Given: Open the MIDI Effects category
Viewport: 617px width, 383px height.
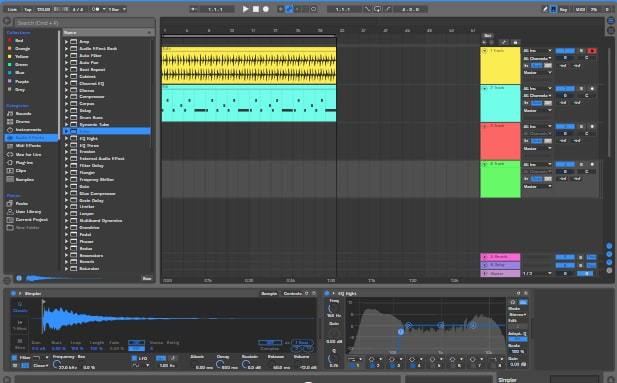Looking at the screenshot, I should [x=28, y=146].
